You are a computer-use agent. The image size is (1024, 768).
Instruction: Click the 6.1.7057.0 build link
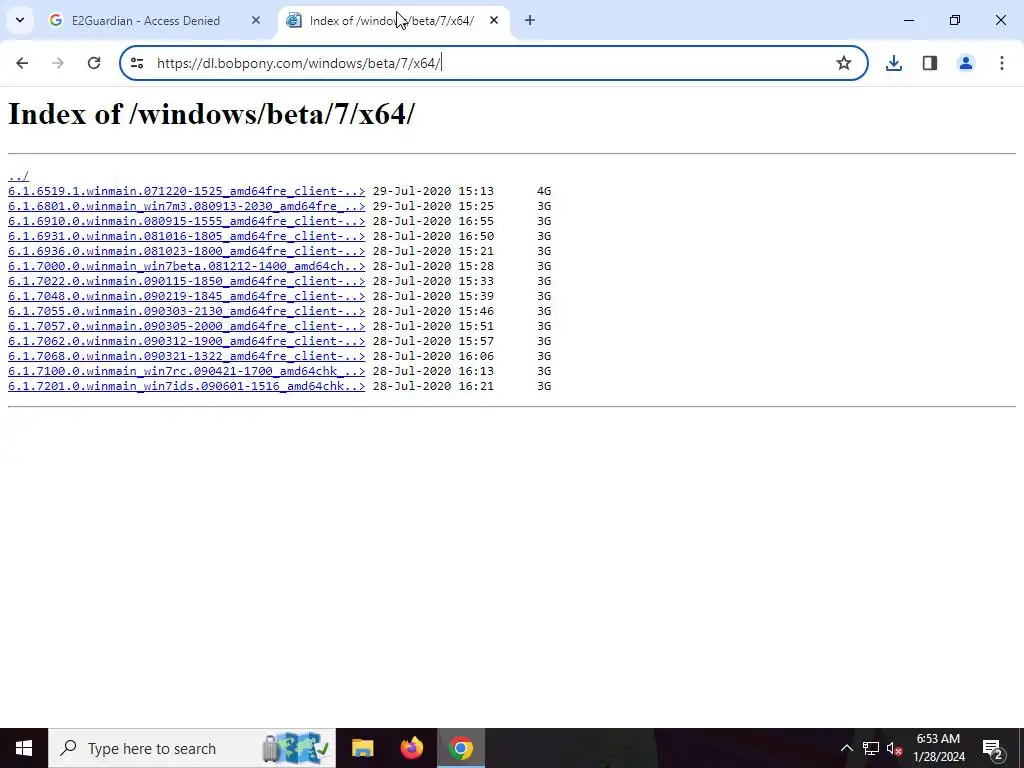point(187,327)
